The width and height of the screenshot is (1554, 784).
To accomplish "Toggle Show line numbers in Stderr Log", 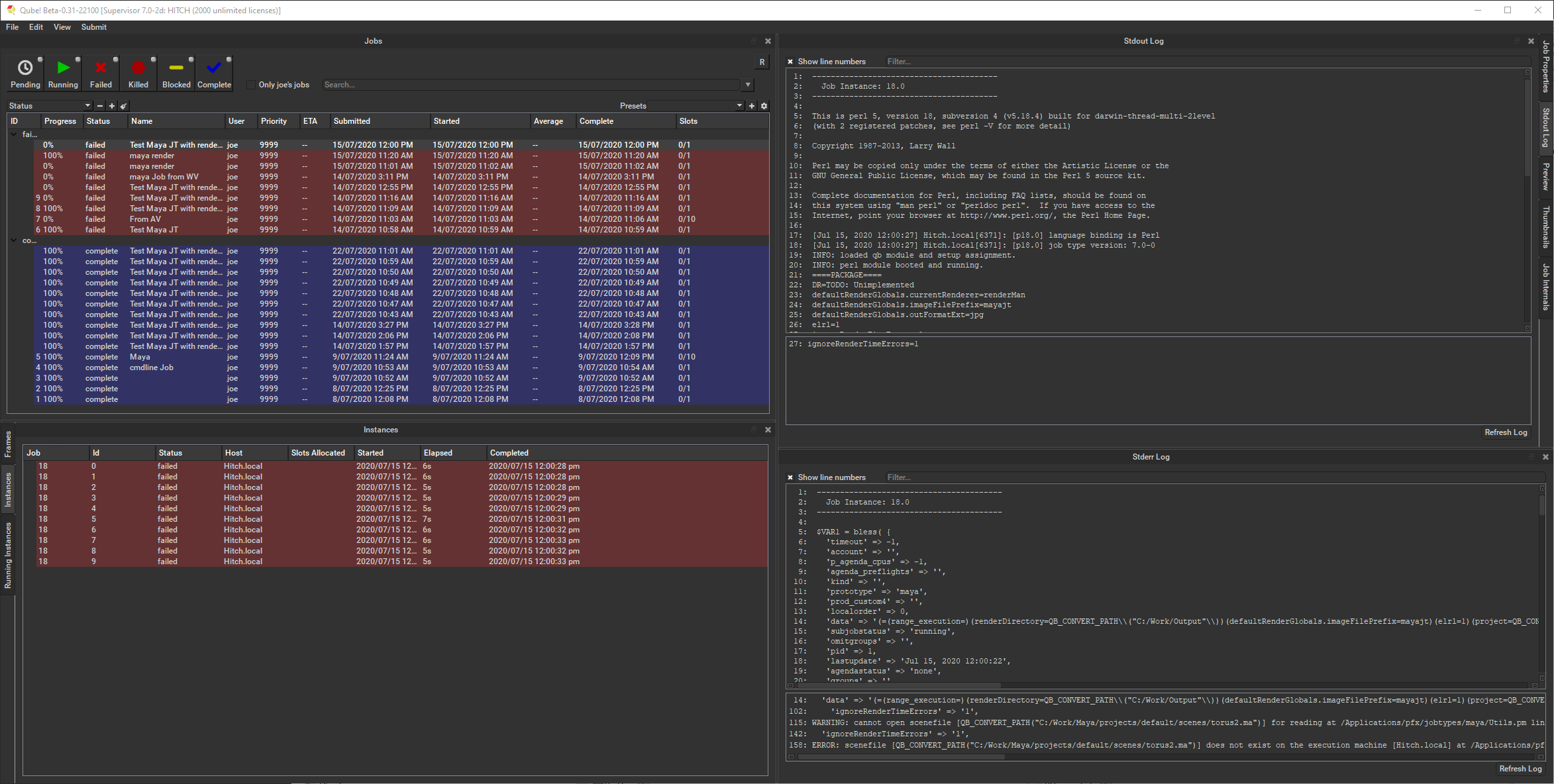I will point(790,477).
